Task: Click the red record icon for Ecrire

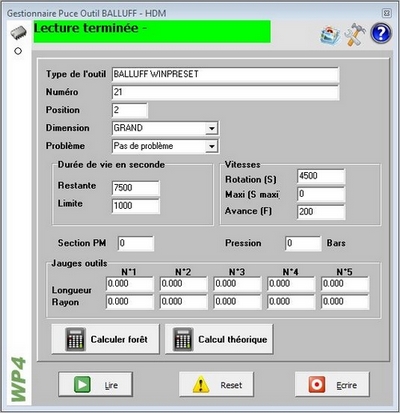Action: pyautogui.click(x=316, y=384)
